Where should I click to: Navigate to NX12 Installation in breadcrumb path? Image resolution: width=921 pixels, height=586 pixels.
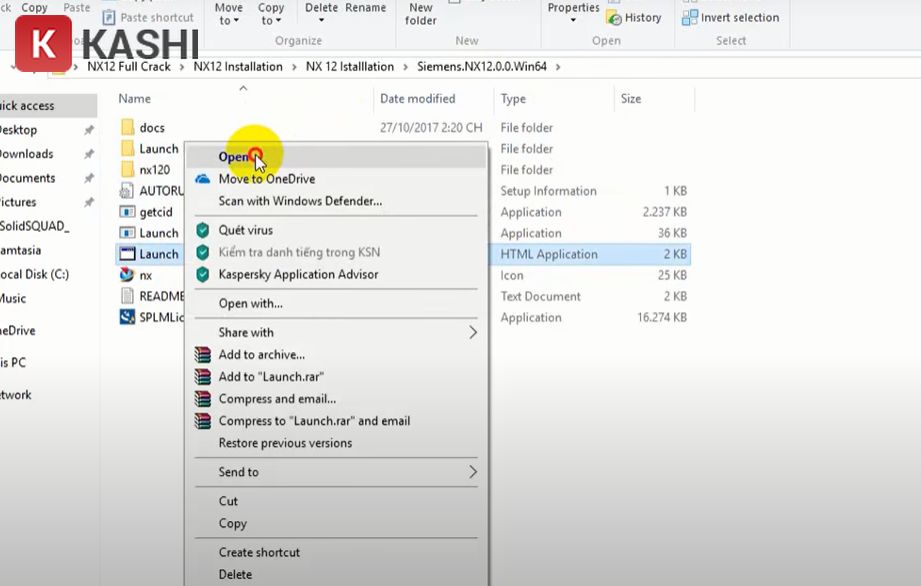click(x=237, y=67)
